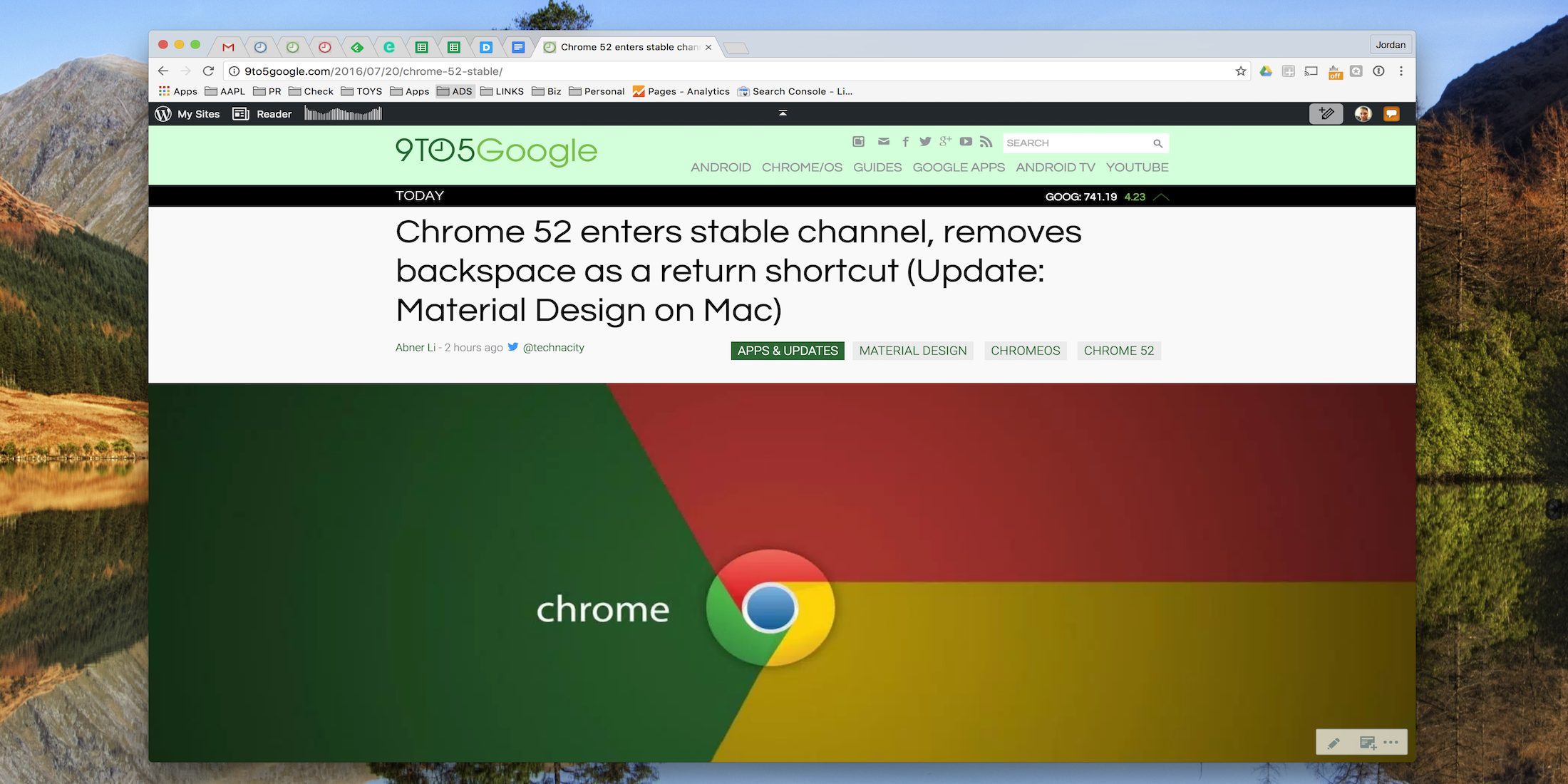Click the WordPress Reader icon
This screenshot has height=784, width=1568.
point(241,113)
